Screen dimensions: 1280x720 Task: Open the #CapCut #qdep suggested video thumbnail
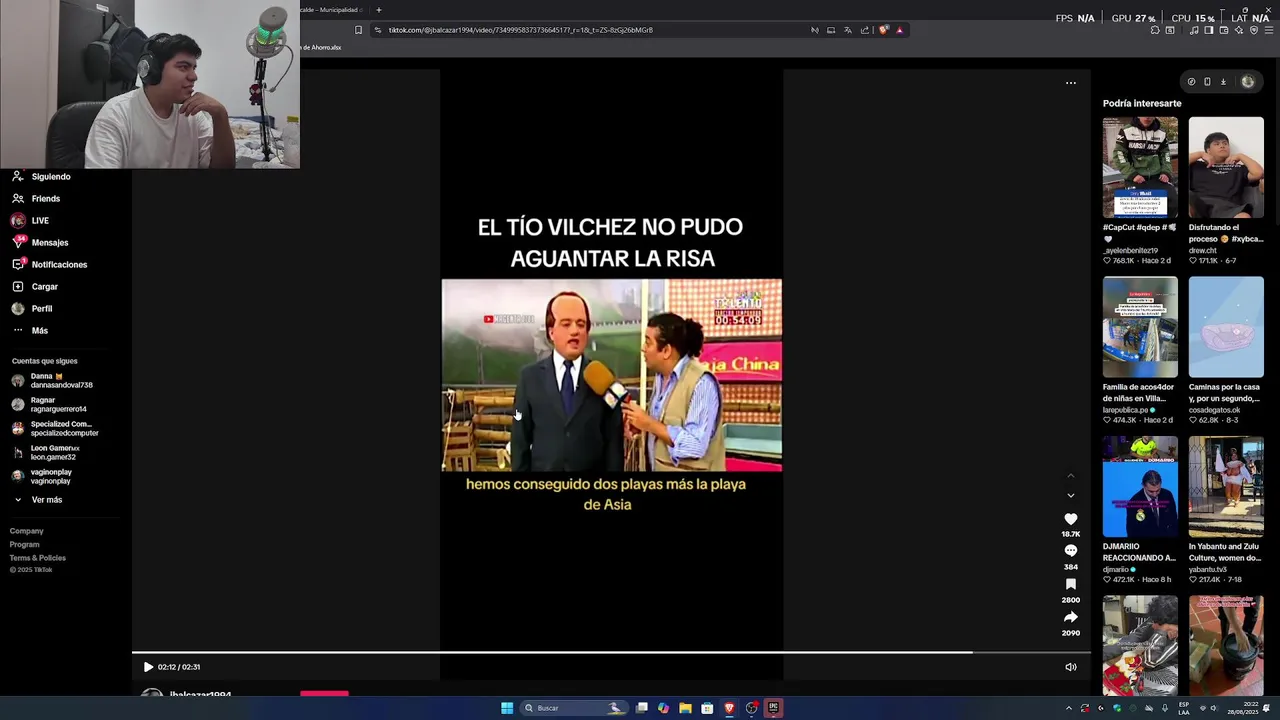[x=1140, y=167]
